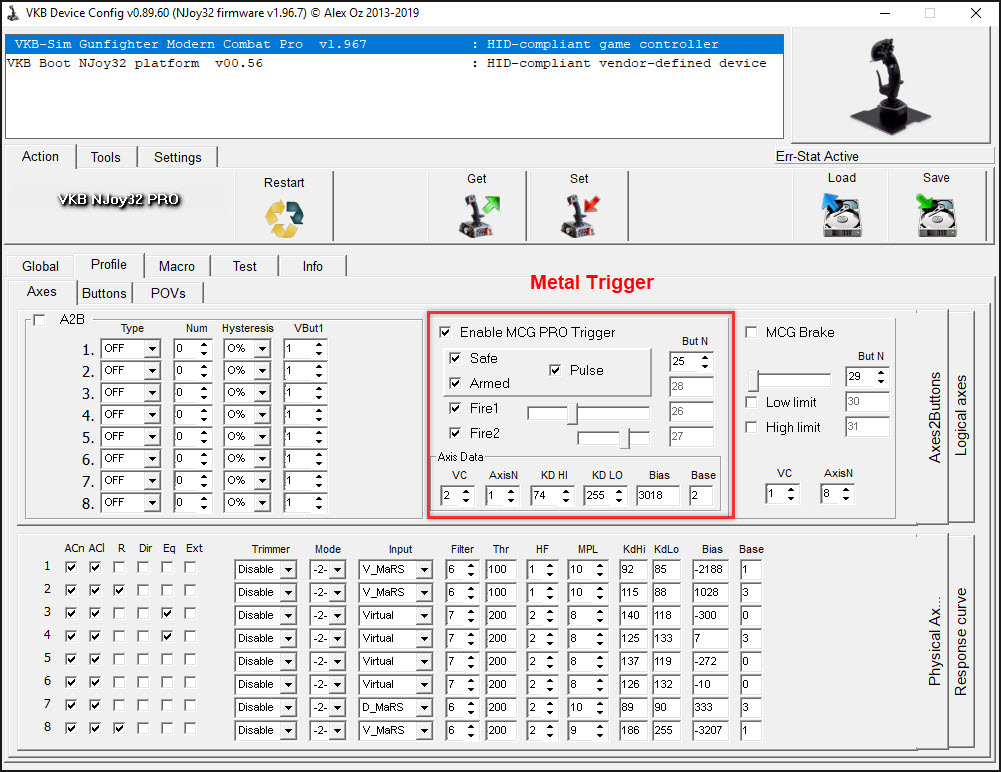Toggle the Fire1 checkbox

[455, 408]
